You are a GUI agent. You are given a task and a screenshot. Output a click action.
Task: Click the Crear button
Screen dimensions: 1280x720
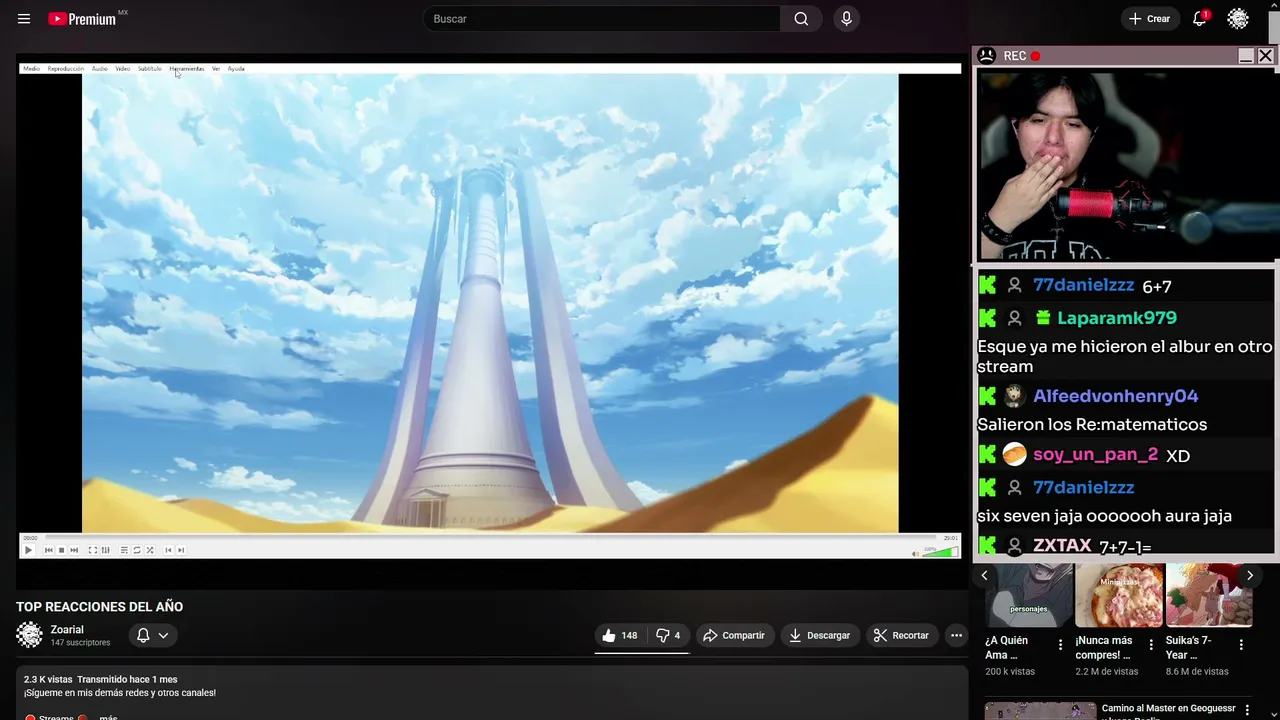pos(1149,19)
